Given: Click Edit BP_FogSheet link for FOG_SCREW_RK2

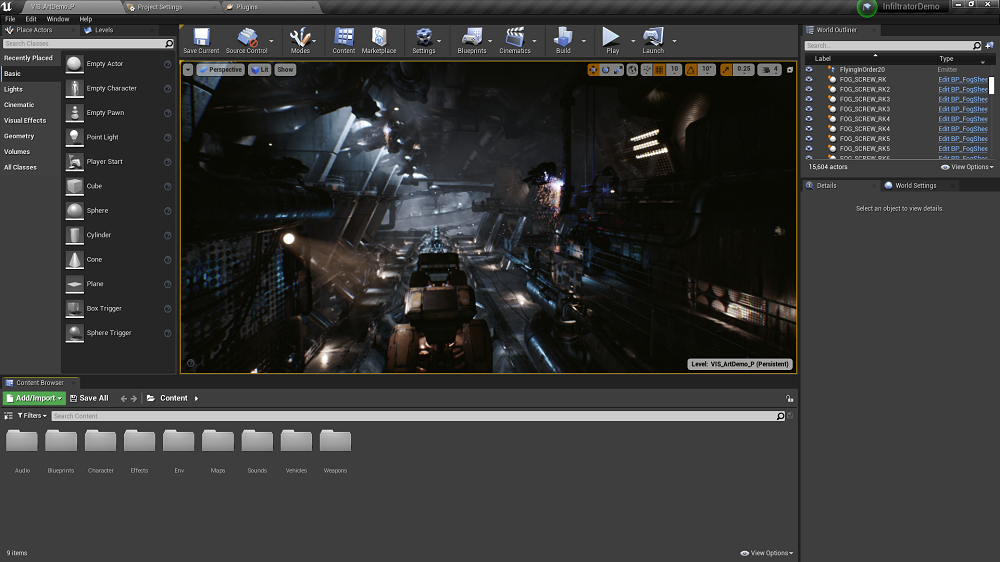Looking at the screenshot, I should click(962, 89).
